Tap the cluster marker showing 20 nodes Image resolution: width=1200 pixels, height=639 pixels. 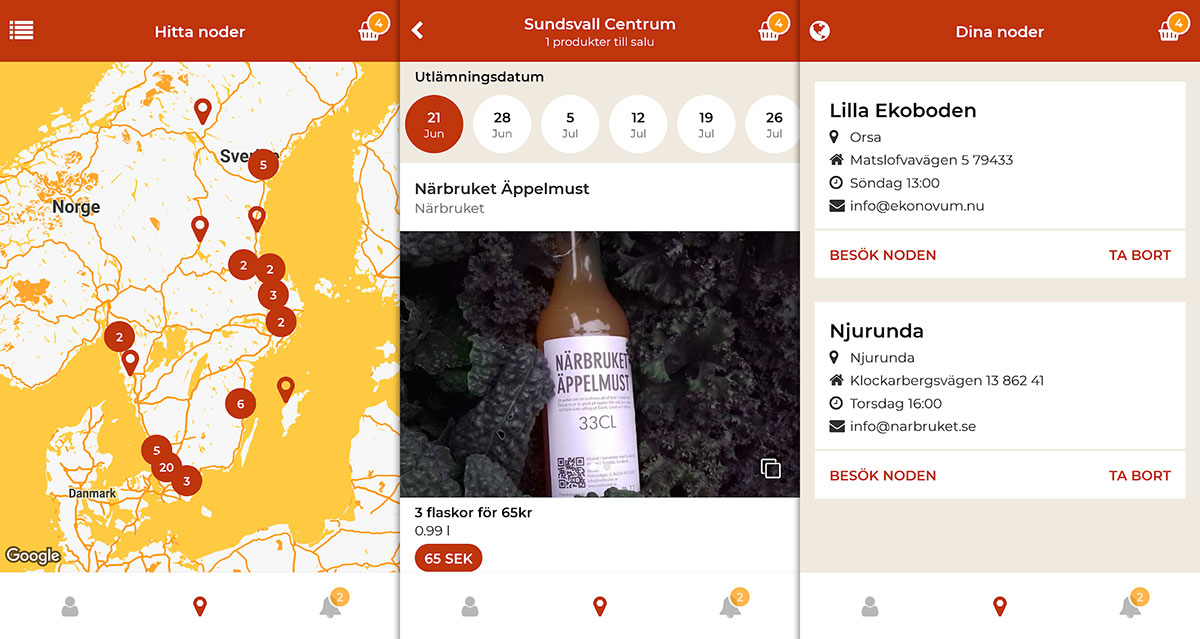[166, 467]
